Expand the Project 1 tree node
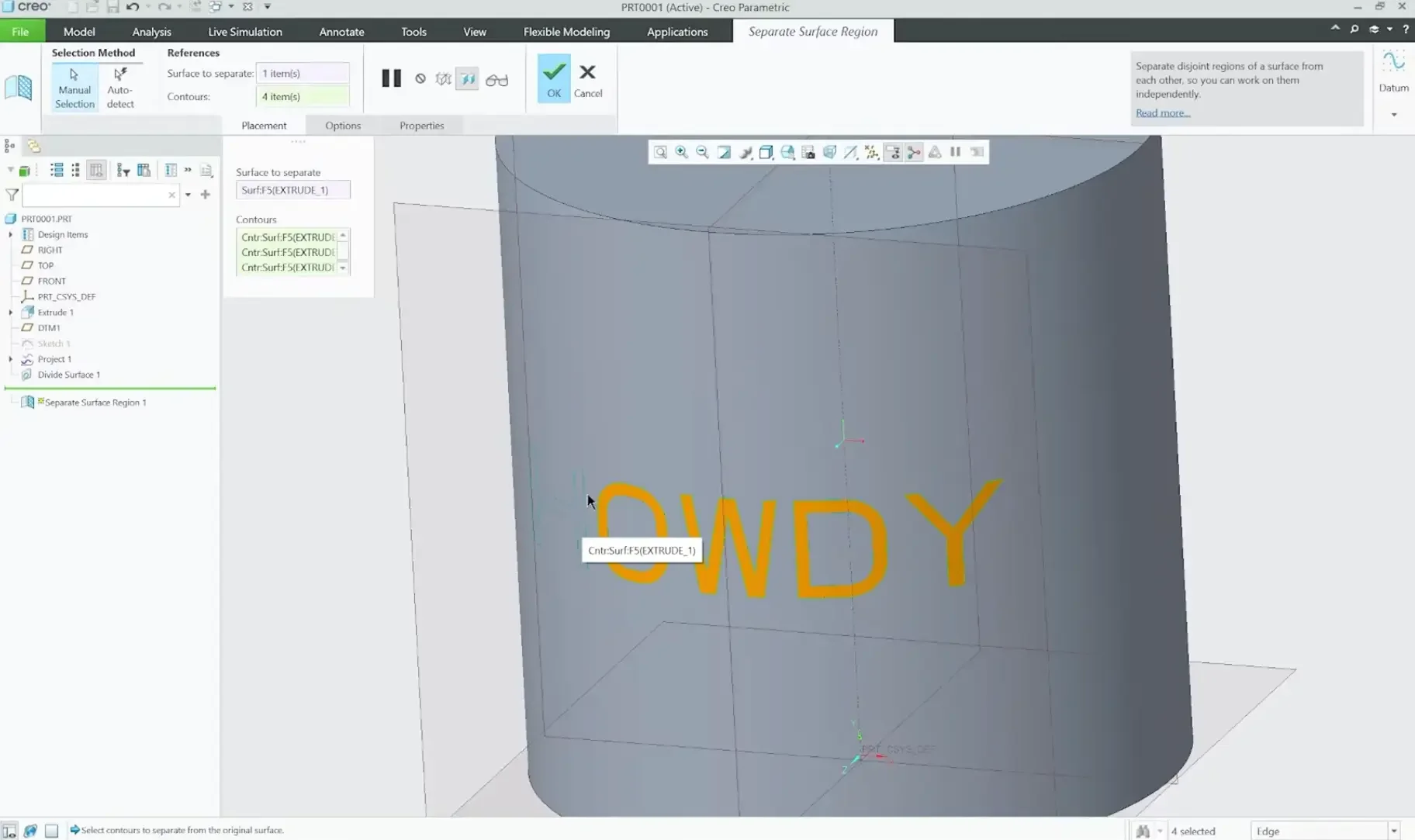The height and width of the screenshot is (840, 1415). coord(11,359)
